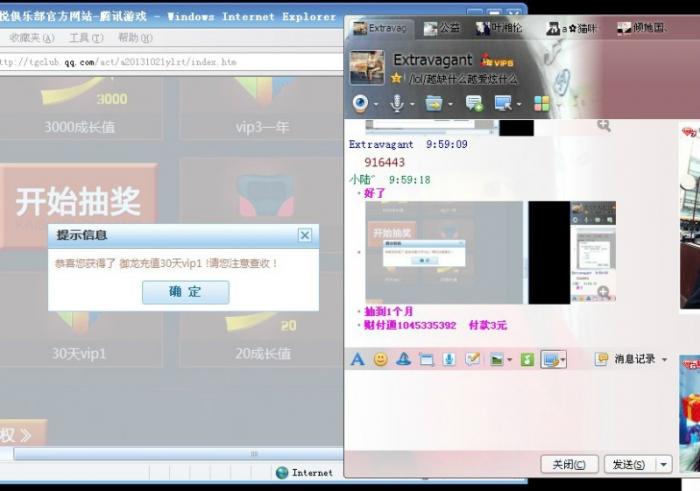Screen dimensions: 700x491
Task: Switch to the 倾城国 chat tab
Action: pyautogui.click(x=642, y=28)
